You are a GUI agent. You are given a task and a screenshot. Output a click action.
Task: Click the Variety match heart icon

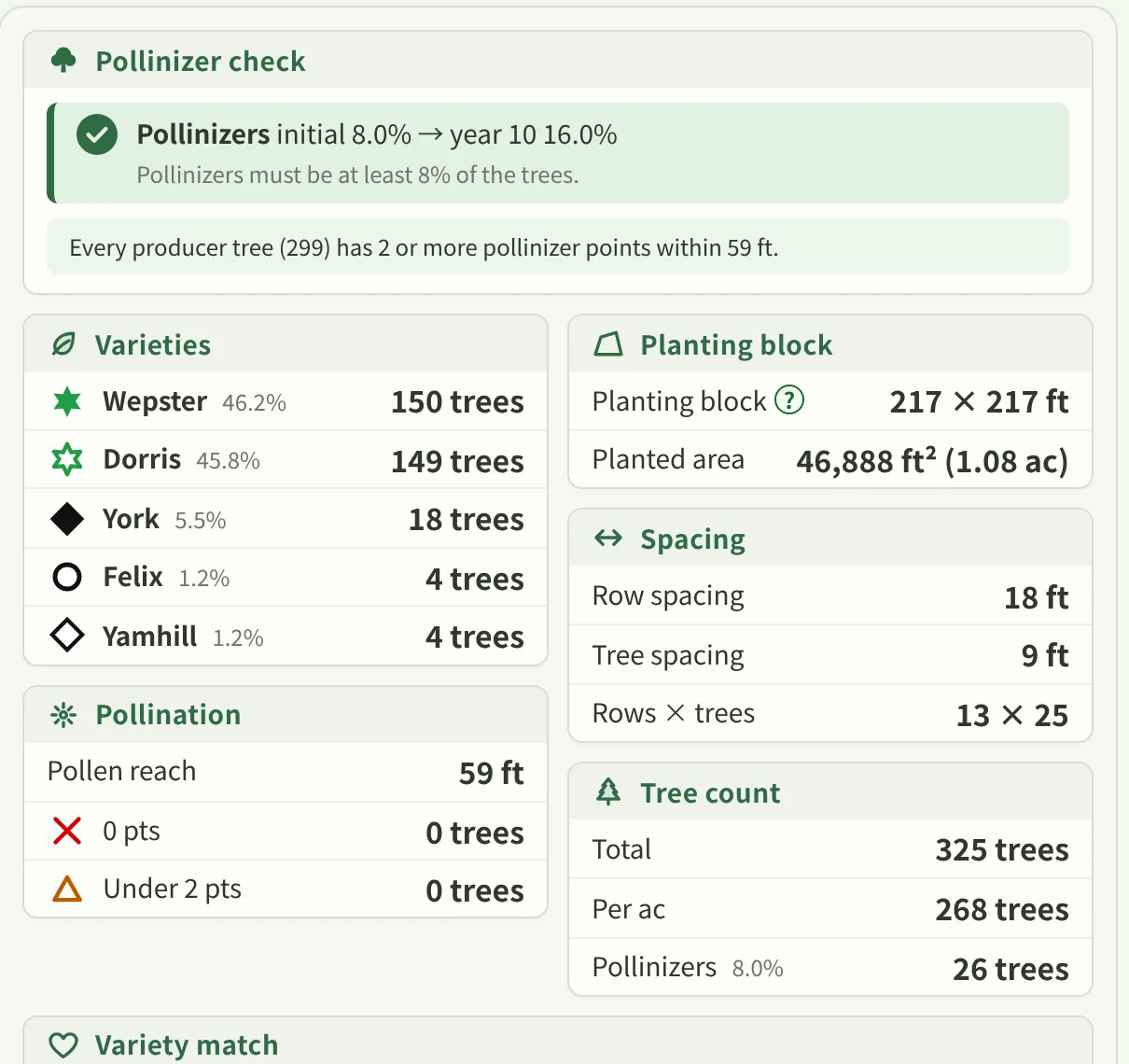pos(63,1044)
